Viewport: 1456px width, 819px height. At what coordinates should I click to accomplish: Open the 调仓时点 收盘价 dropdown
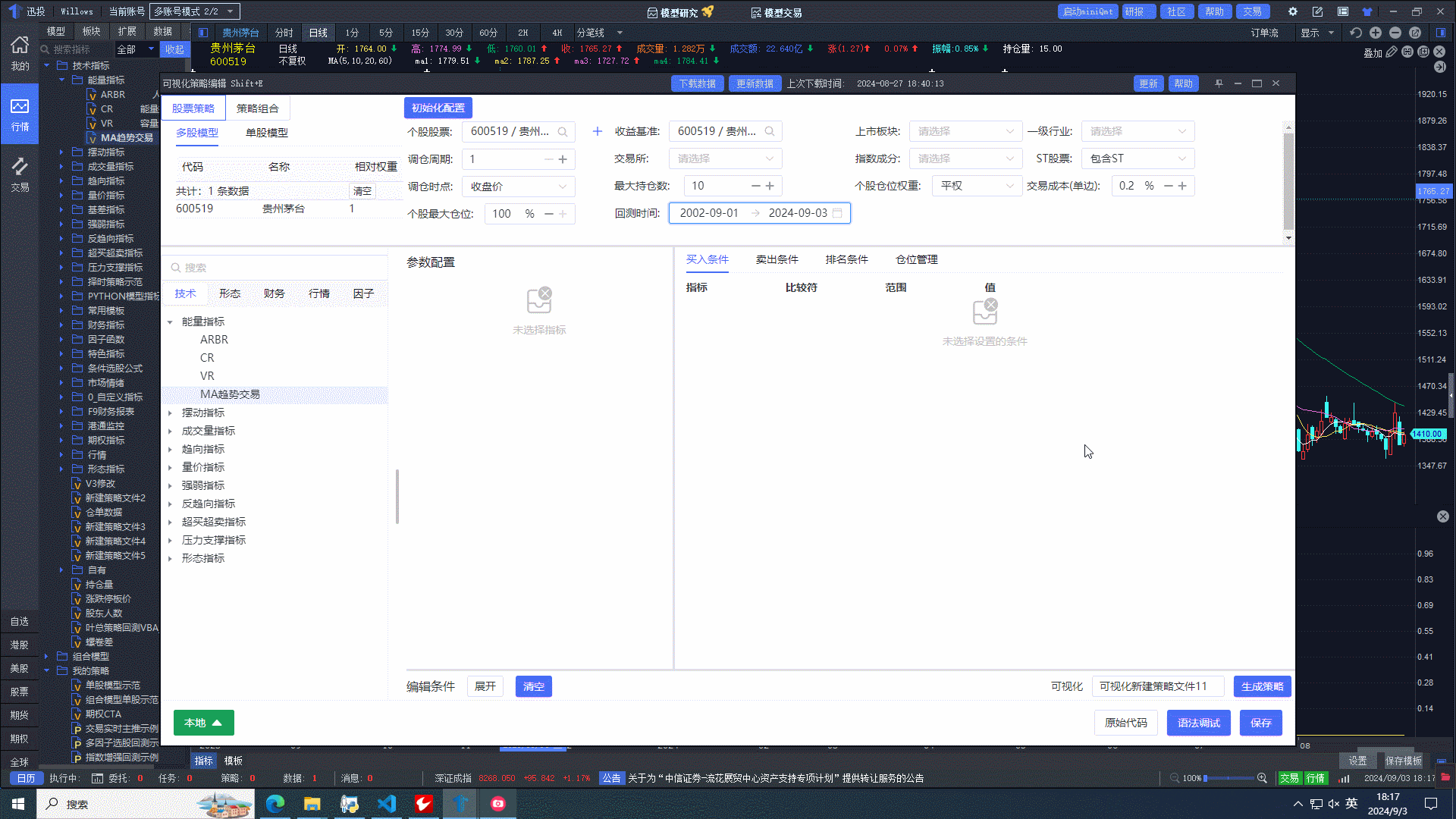519,187
